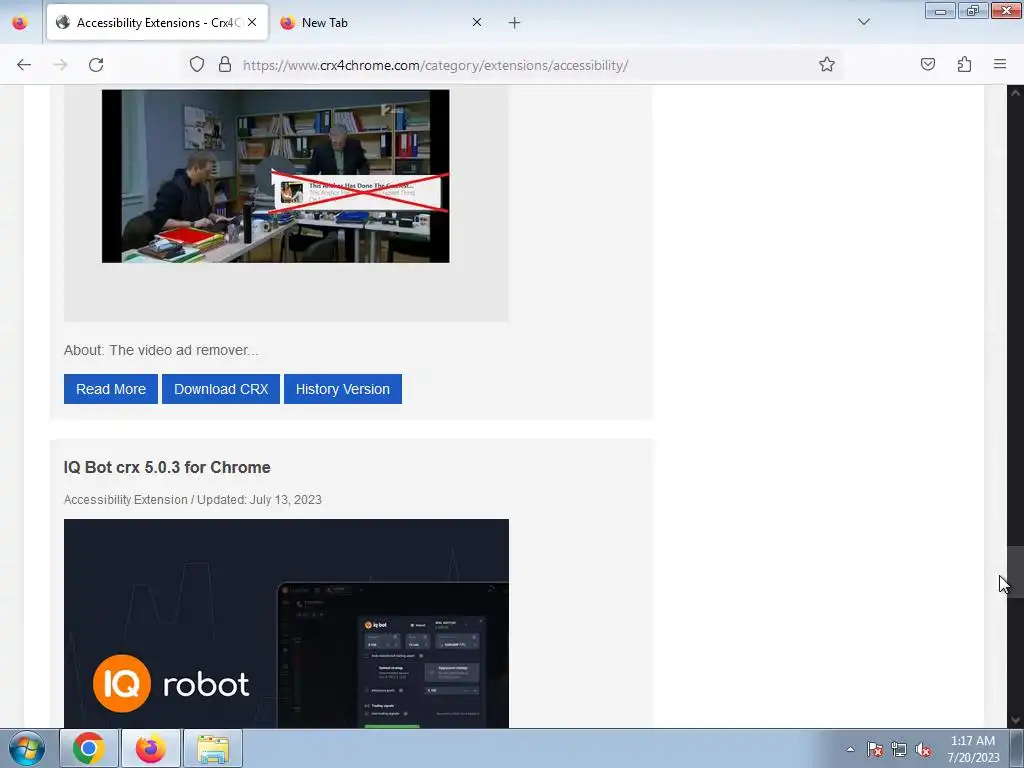
Task: Open Action Center flag icon
Action: 875,749
